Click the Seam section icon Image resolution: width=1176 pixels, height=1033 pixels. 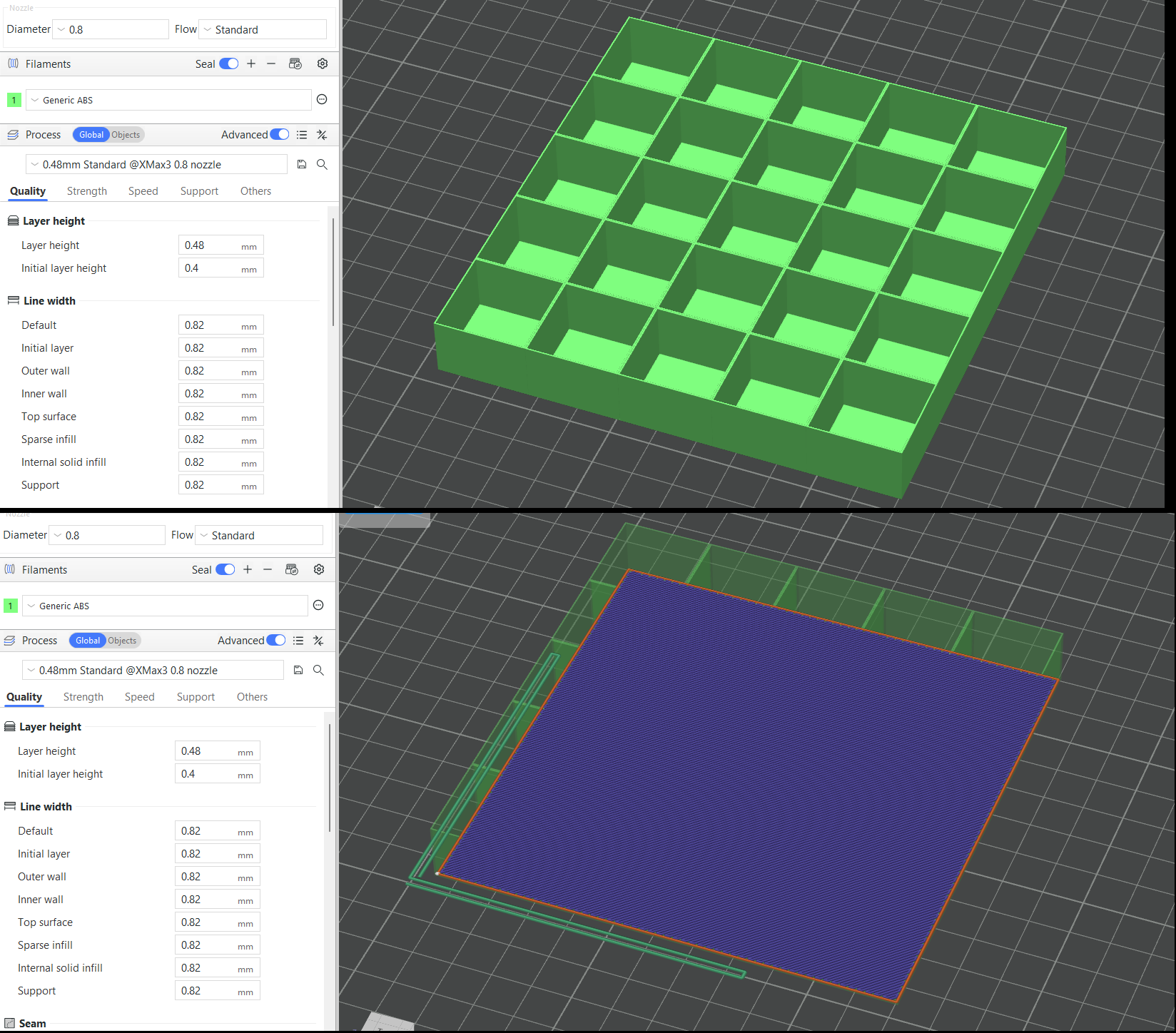tap(9, 1023)
